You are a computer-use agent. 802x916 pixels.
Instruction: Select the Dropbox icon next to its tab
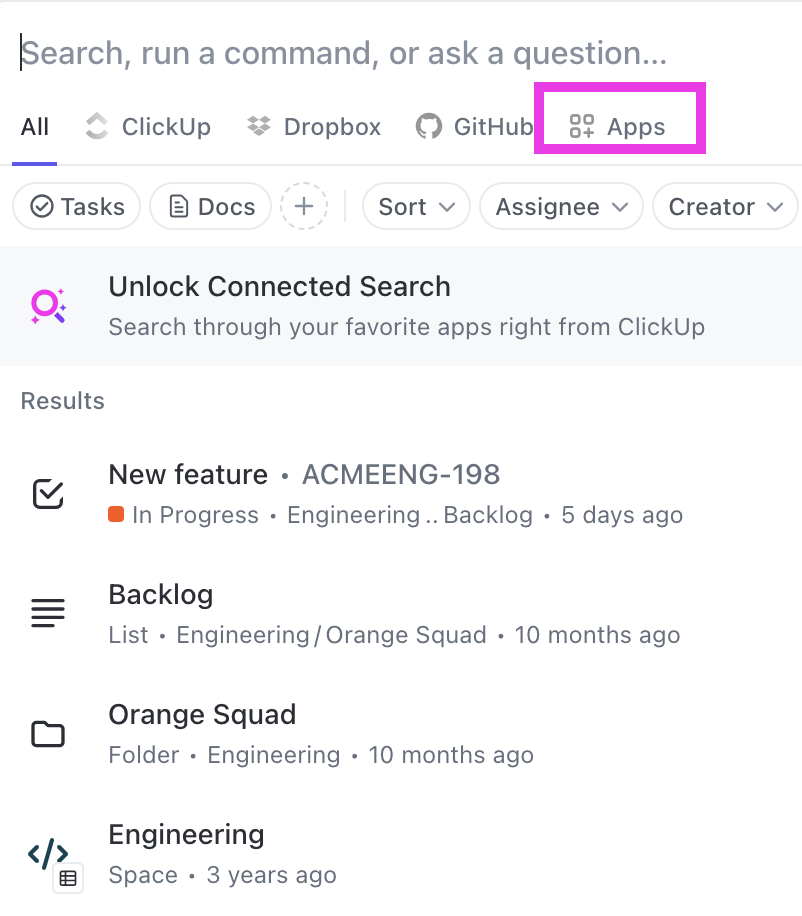(x=257, y=126)
